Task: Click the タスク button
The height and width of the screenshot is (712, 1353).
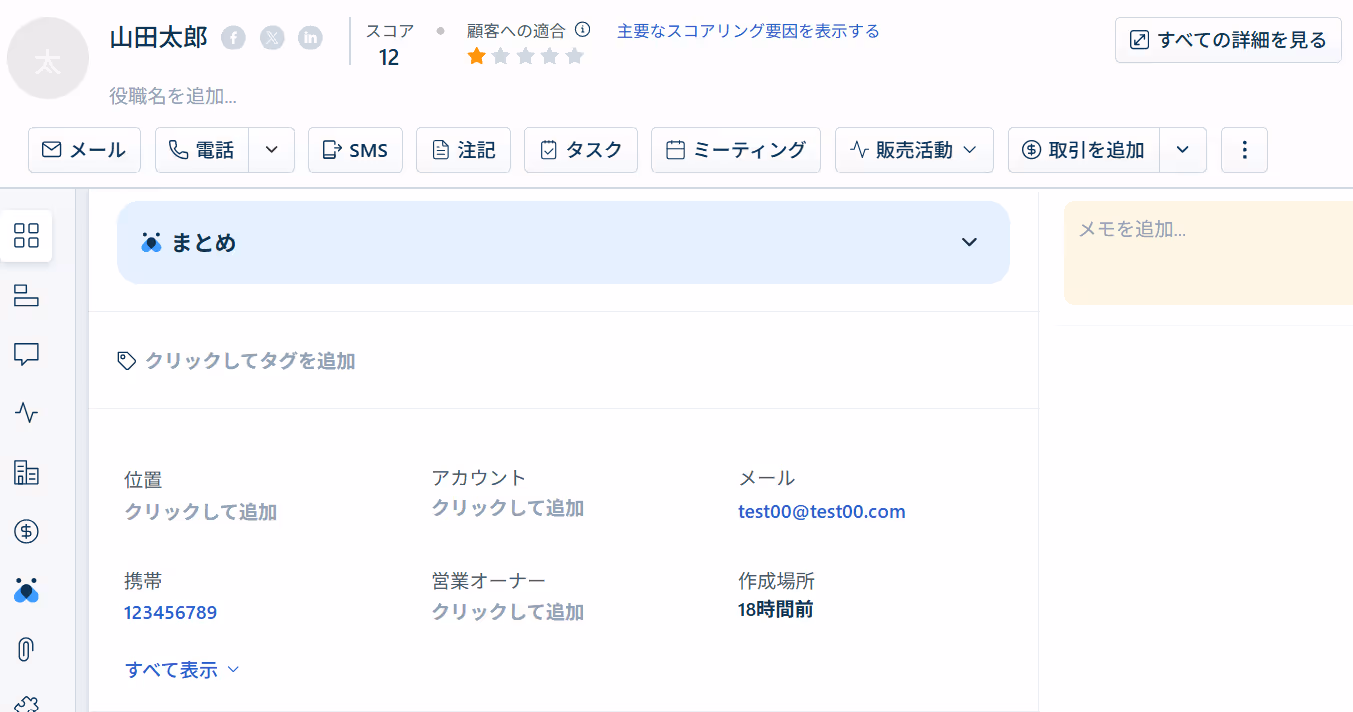Action: pyautogui.click(x=581, y=150)
